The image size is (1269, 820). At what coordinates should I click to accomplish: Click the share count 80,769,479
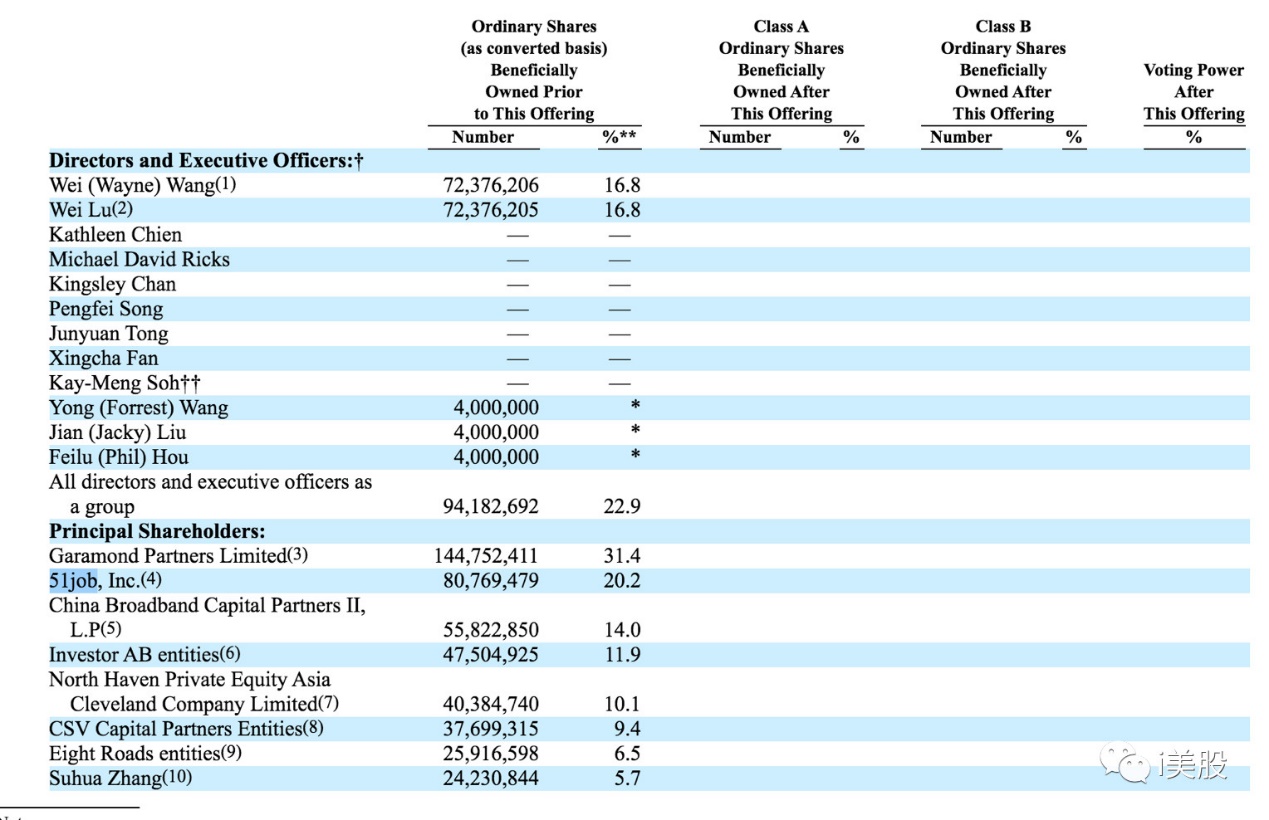pyautogui.click(x=491, y=580)
